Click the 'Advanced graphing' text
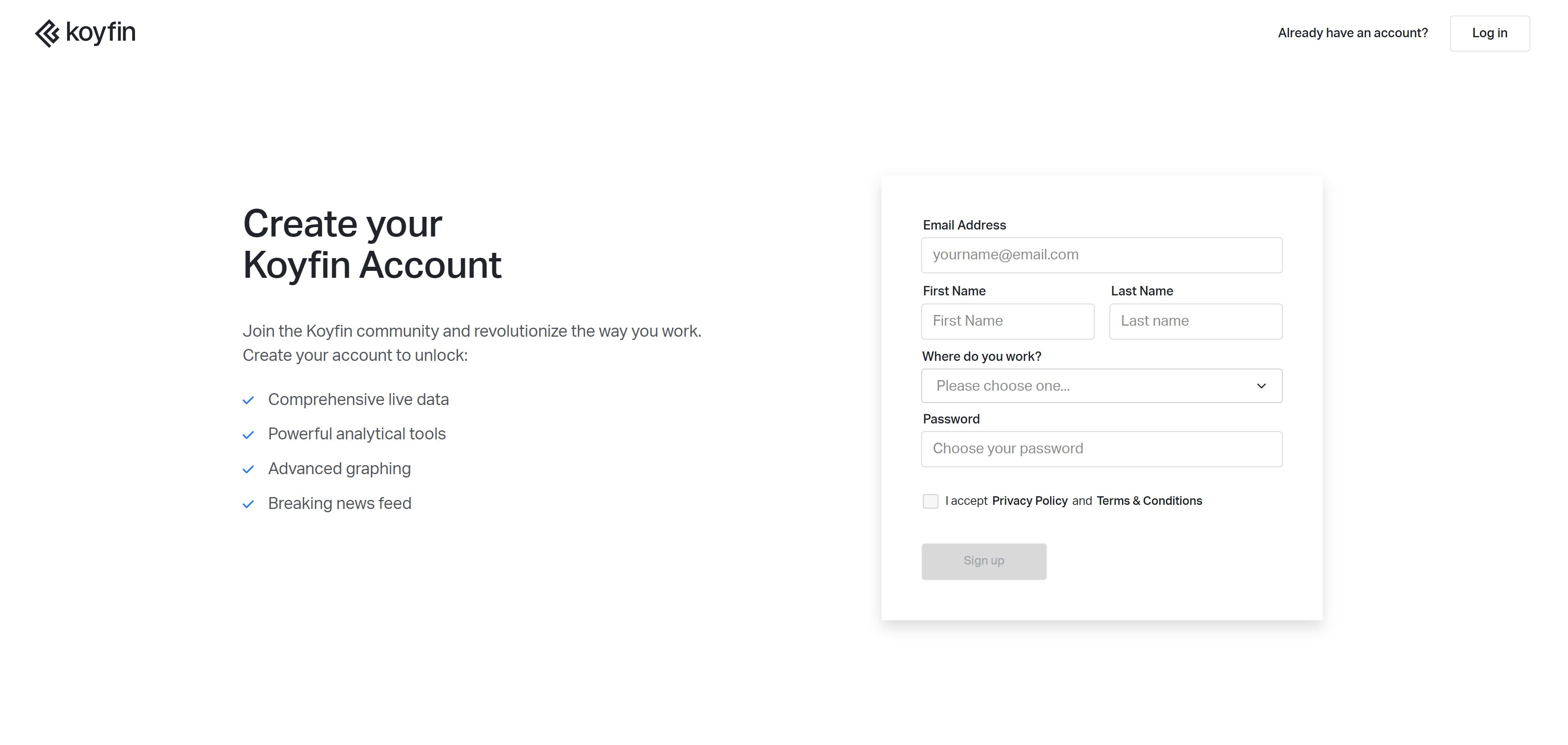Viewport: 1568px width, 745px height. point(340,469)
